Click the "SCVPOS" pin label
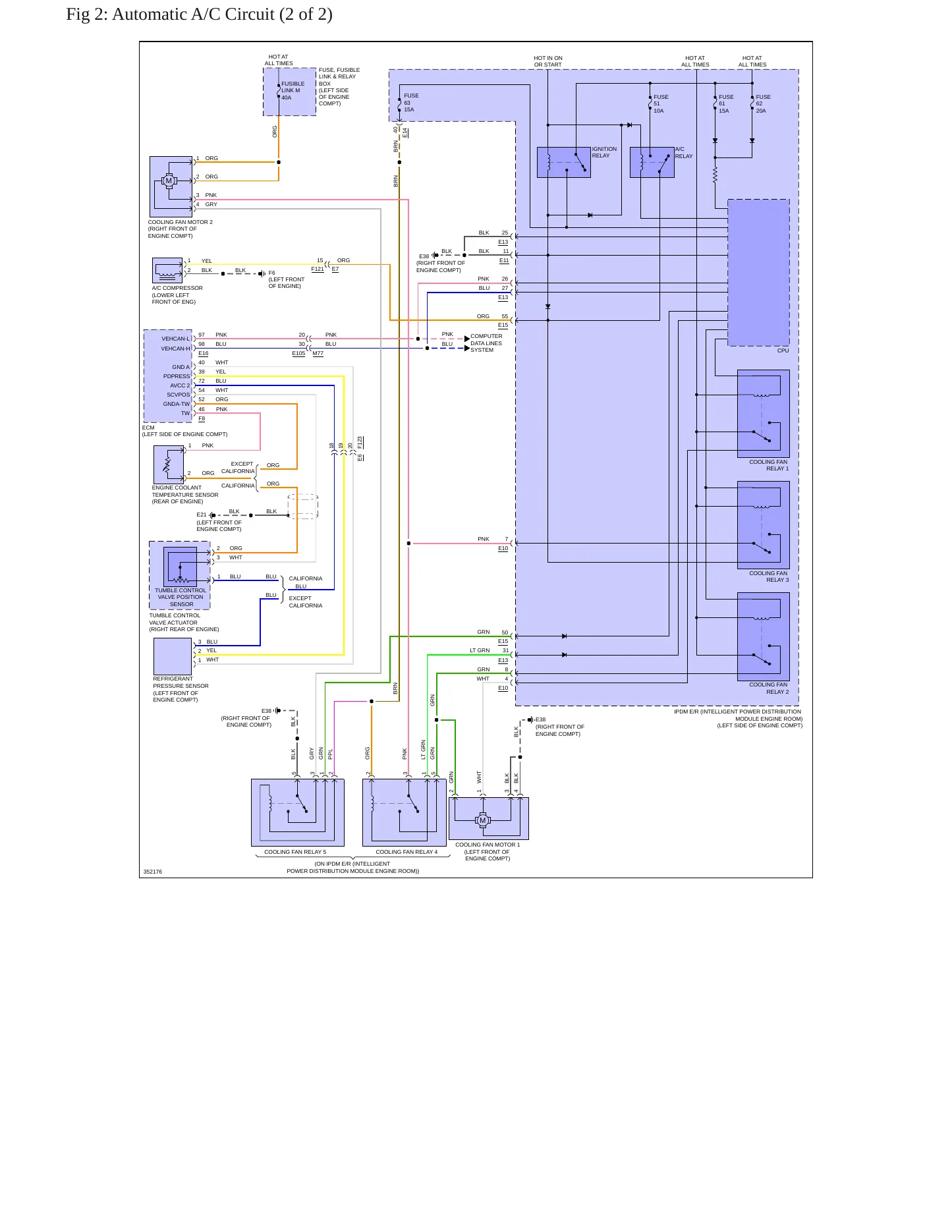Screen dimensions: 952x1232 [178, 395]
